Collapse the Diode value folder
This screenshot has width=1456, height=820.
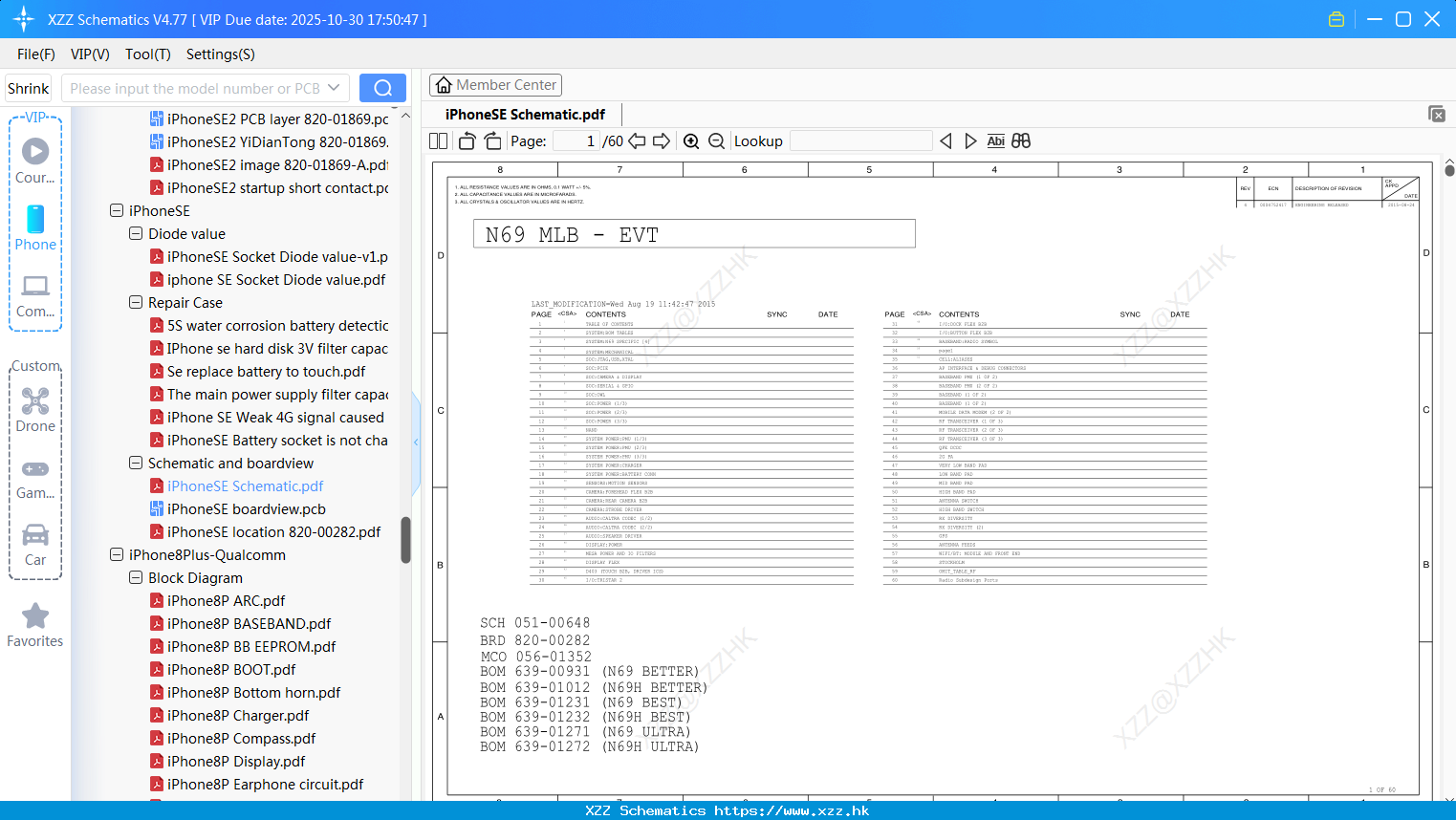[x=136, y=233]
